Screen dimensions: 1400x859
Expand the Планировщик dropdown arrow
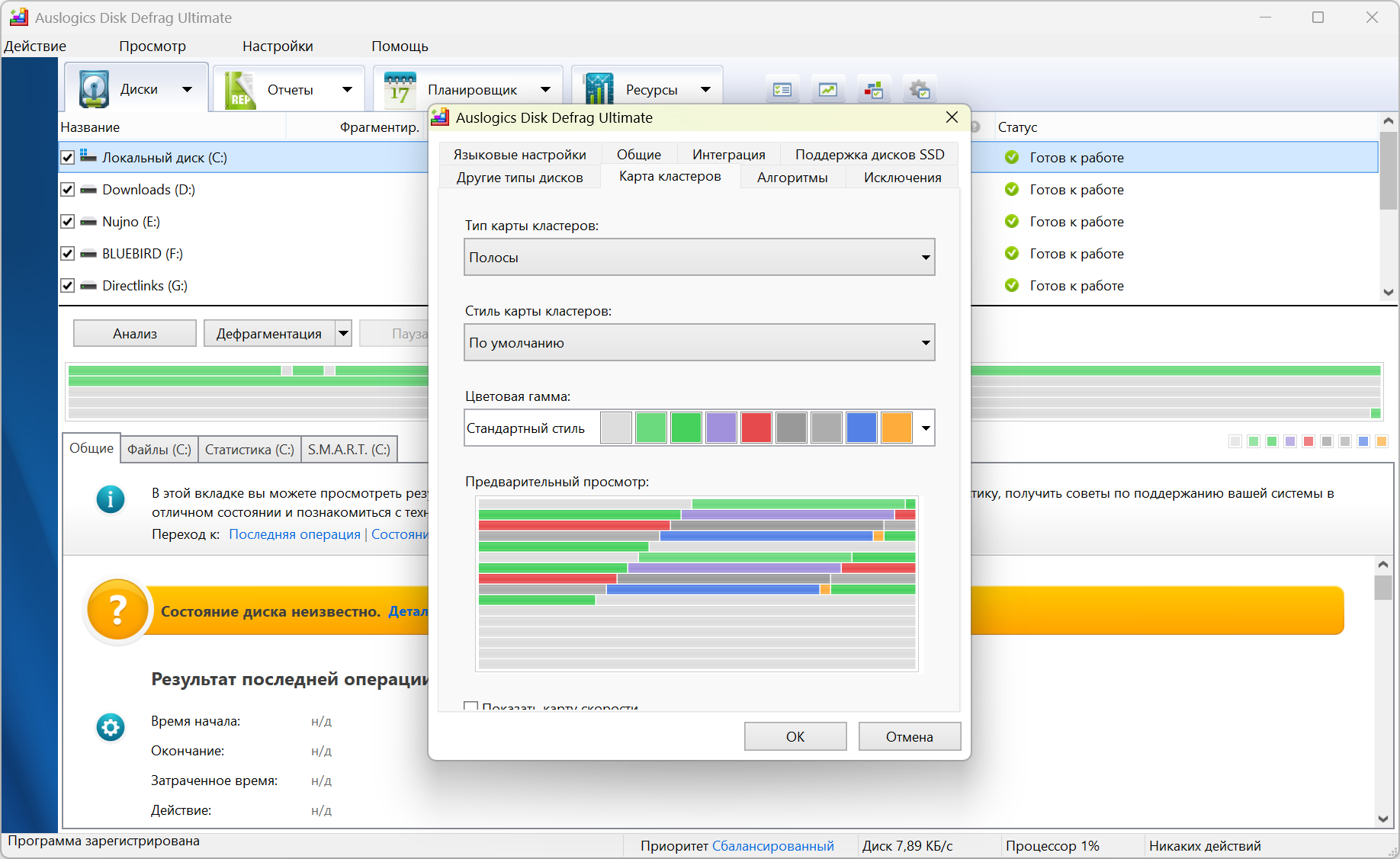coord(546,89)
